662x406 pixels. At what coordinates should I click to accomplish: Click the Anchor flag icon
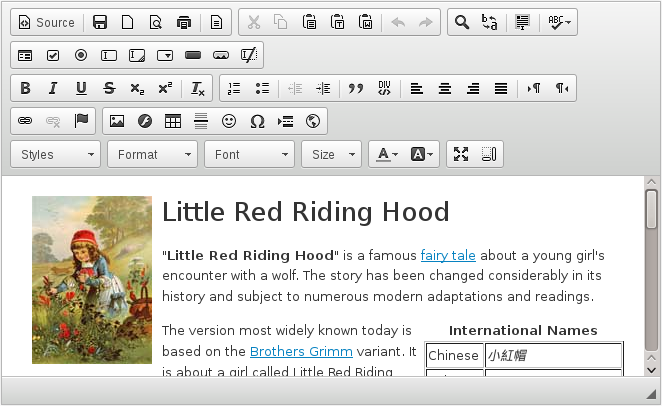(81, 121)
